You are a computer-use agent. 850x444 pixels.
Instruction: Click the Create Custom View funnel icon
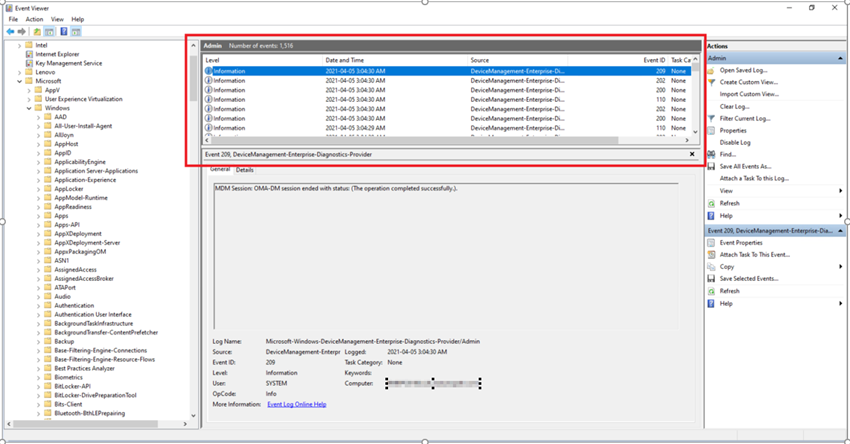click(x=711, y=82)
